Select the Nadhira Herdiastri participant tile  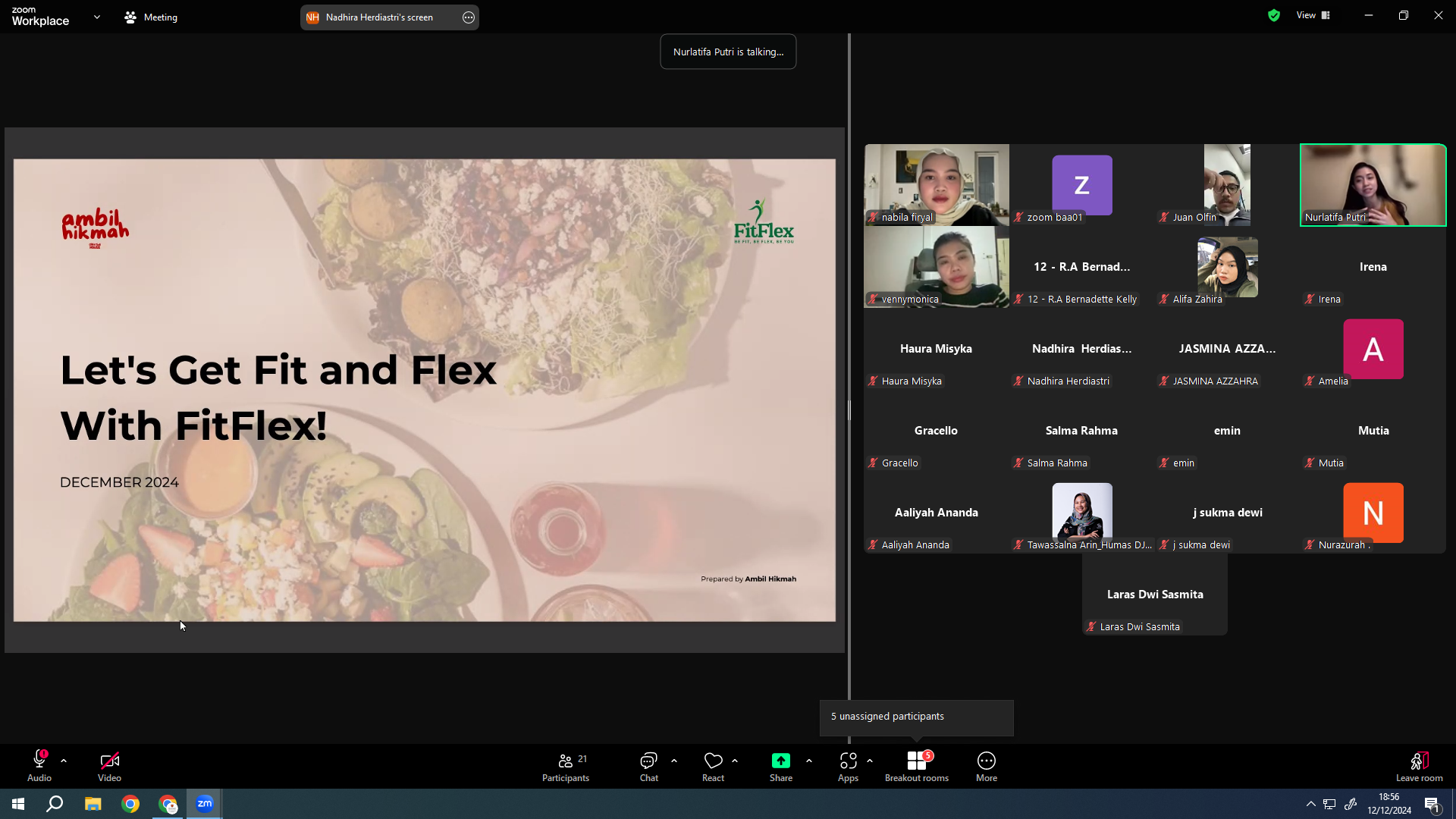[1082, 349]
